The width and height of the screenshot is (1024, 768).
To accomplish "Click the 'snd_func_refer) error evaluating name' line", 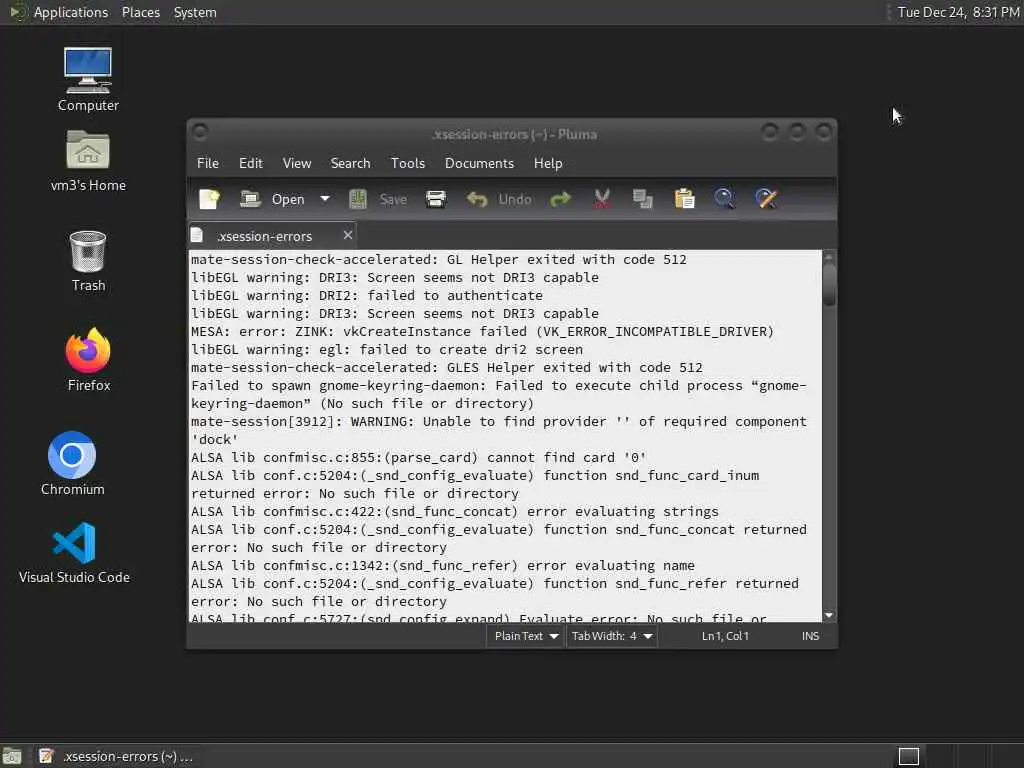I will coord(443,566).
